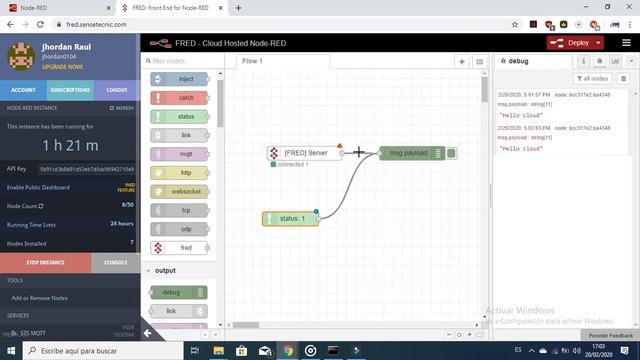Select the status node in the palette
This screenshot has height=360, width=640.
coord(179,117)
